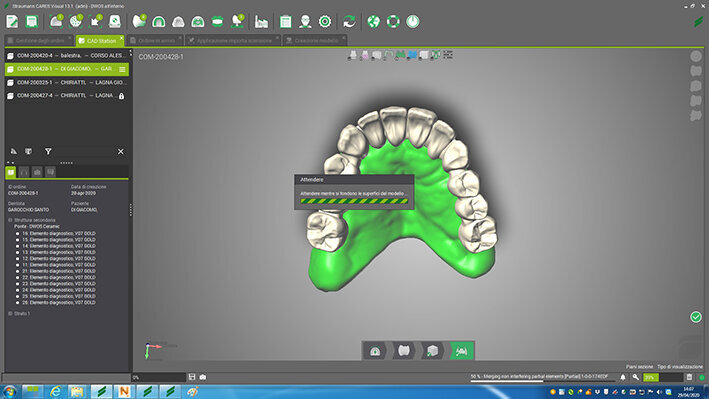Click the tooth crown design toolbar icon
The width and height of the screenshot is (709, 399).
[139, 21]
